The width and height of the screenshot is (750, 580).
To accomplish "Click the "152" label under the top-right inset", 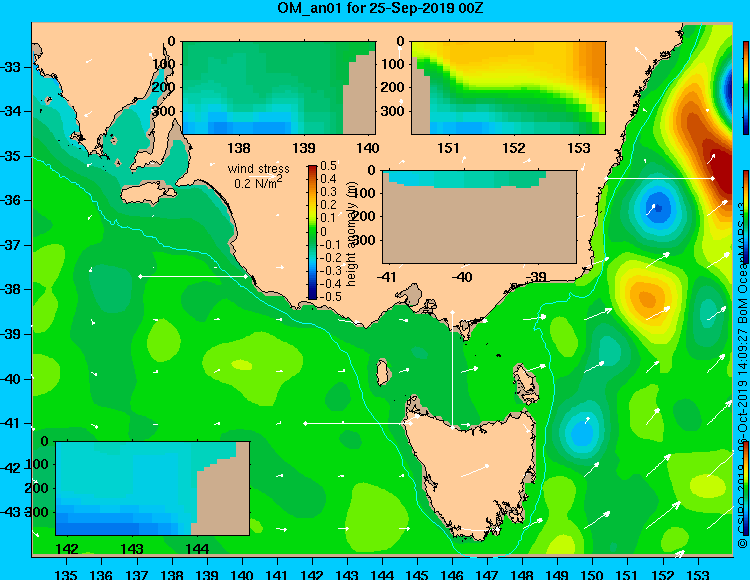I will [514, 148].
